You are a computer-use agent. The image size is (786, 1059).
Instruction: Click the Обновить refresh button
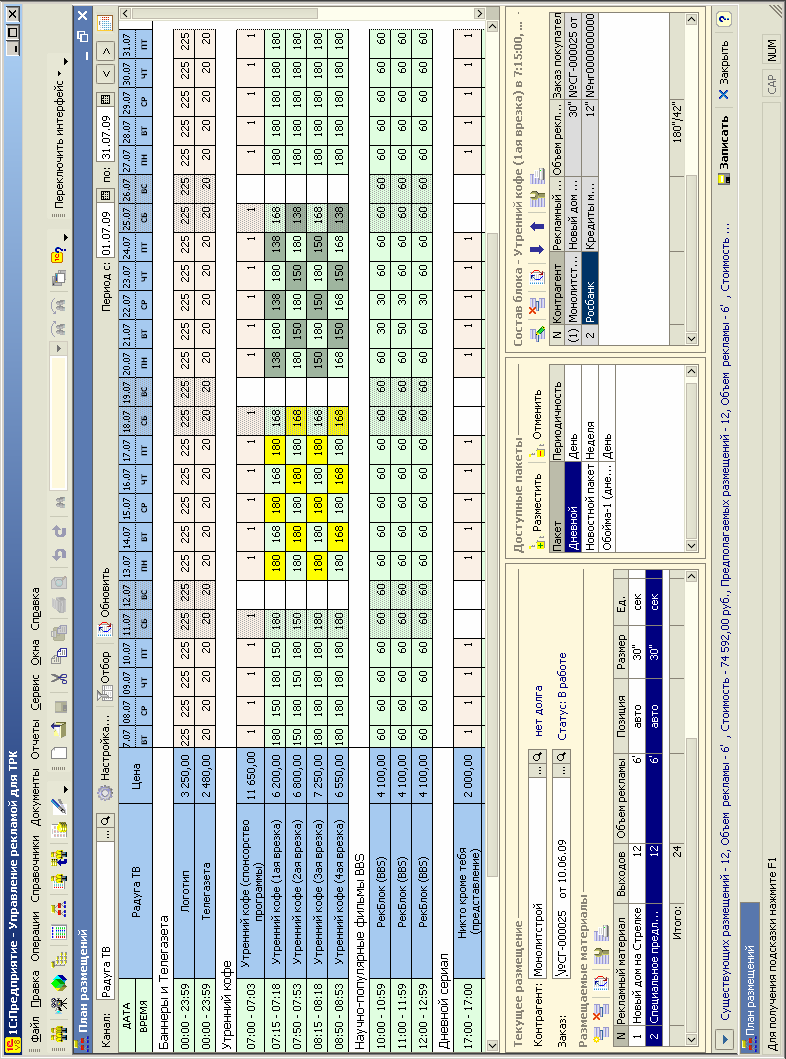coord(105,604)
